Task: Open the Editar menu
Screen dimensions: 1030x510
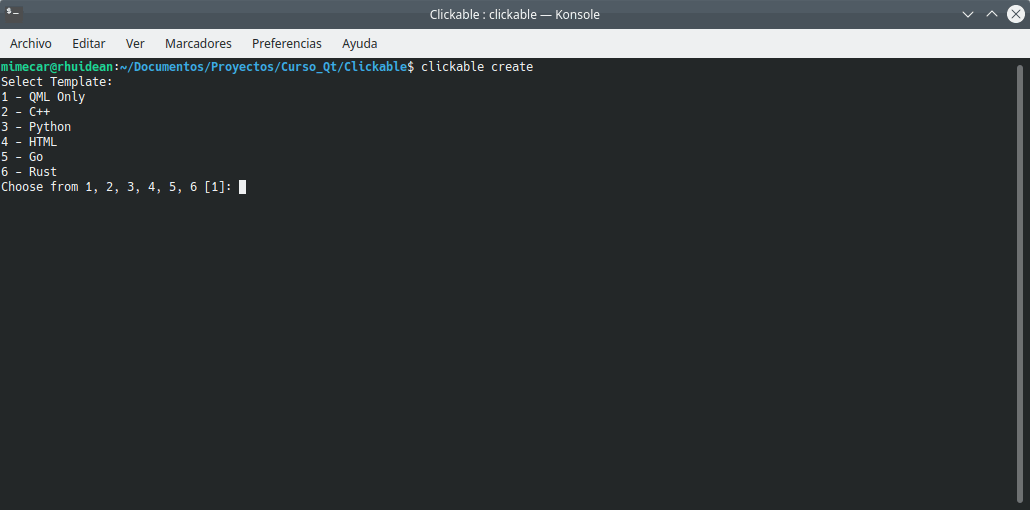Action: coord(89,43)
